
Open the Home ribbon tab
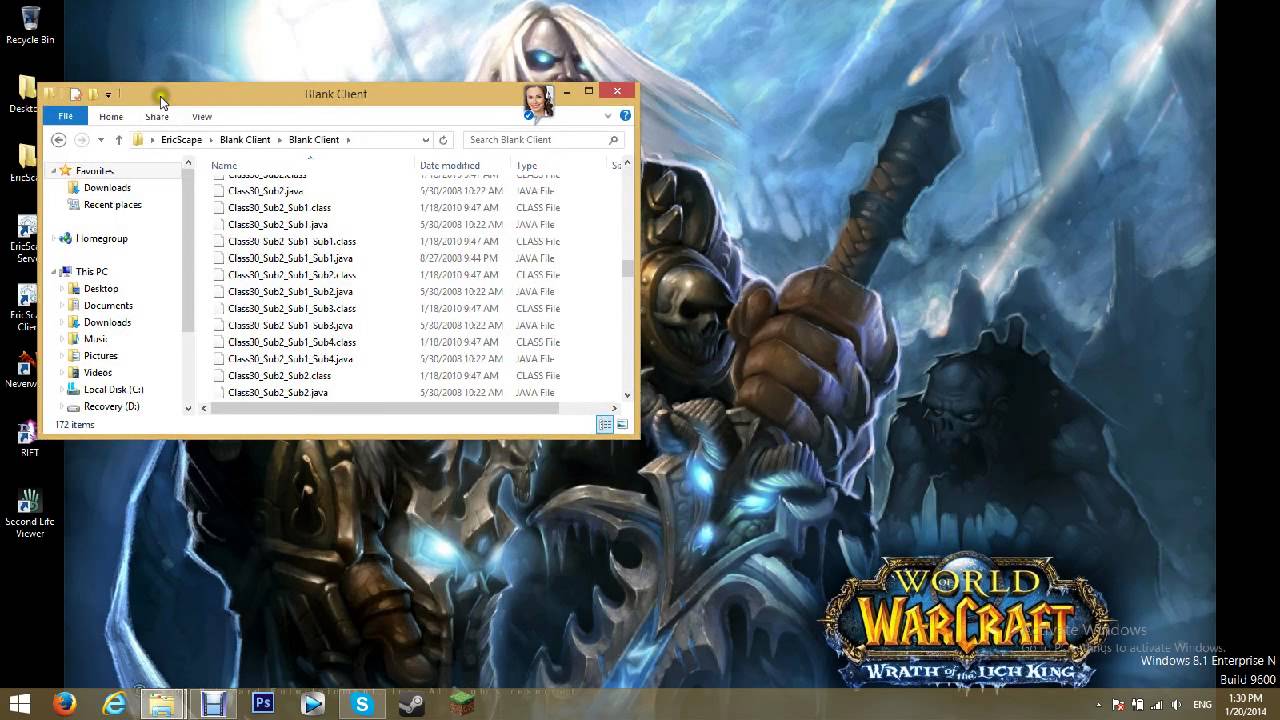(111, 117)
